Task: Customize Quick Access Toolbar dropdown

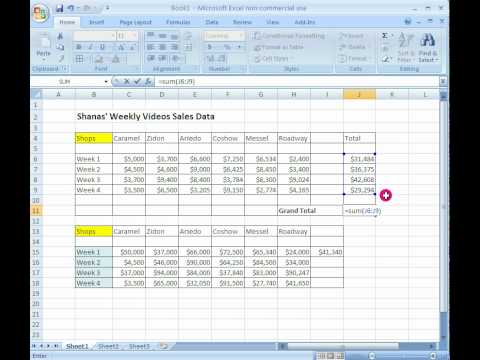Action: click(107, 8)
